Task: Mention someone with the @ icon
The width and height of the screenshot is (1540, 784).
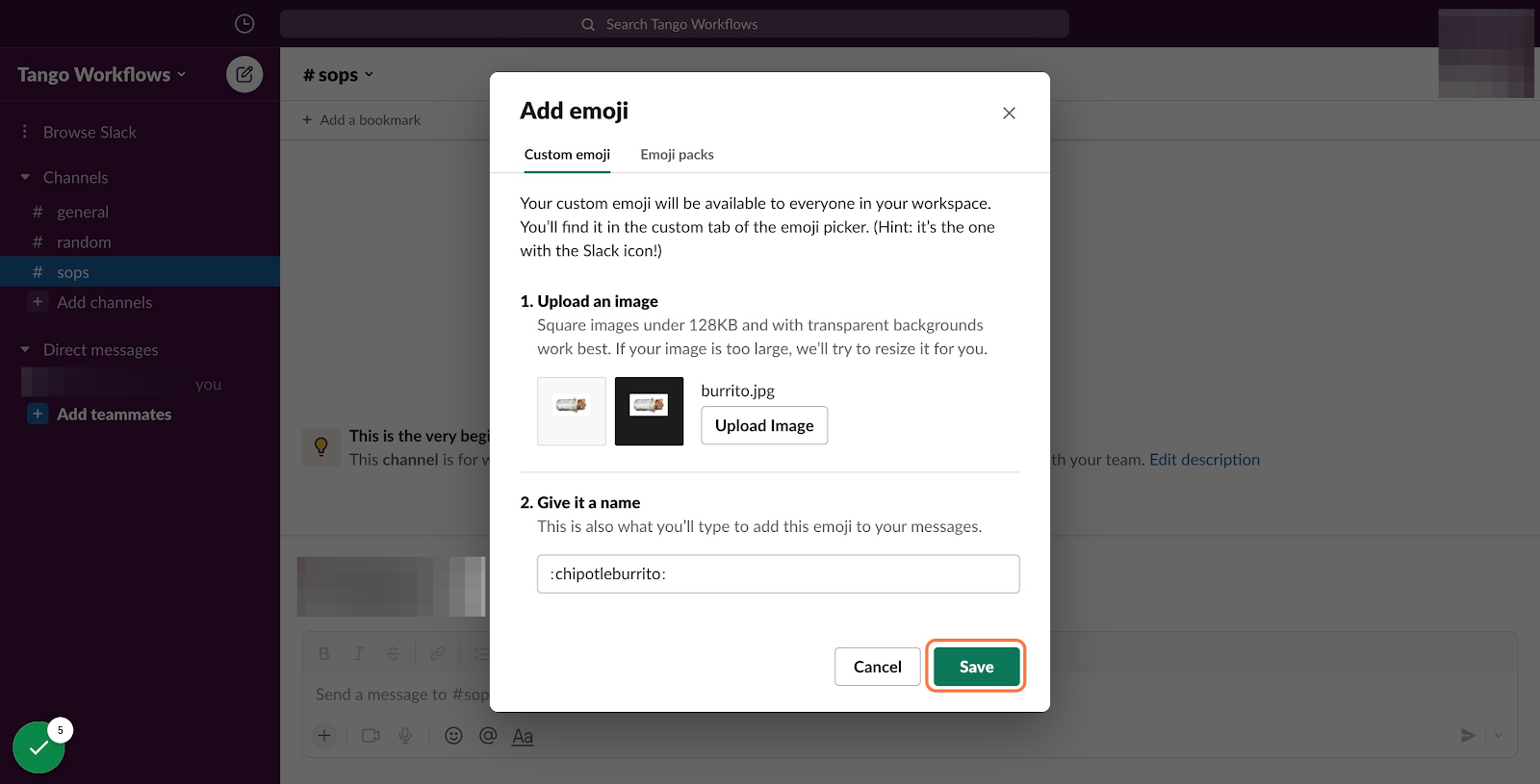Action: tap(488, 736)
